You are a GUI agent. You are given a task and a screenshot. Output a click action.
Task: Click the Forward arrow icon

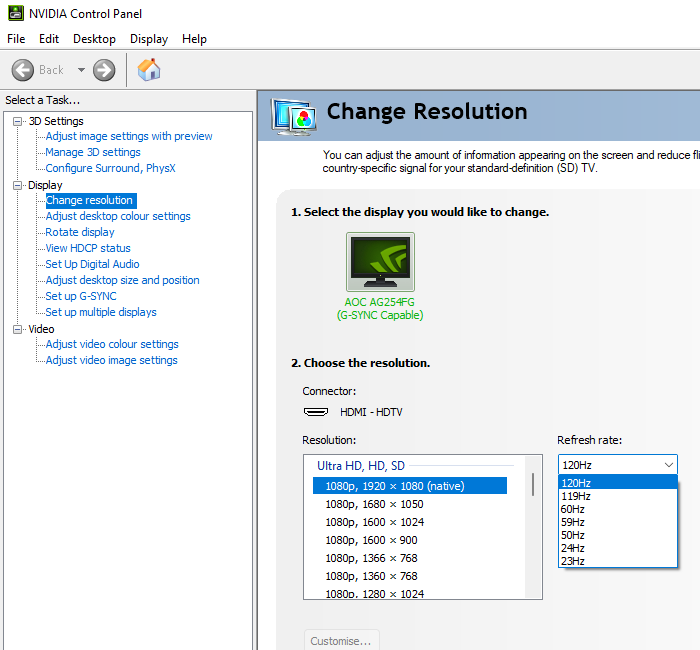point(104,70)
